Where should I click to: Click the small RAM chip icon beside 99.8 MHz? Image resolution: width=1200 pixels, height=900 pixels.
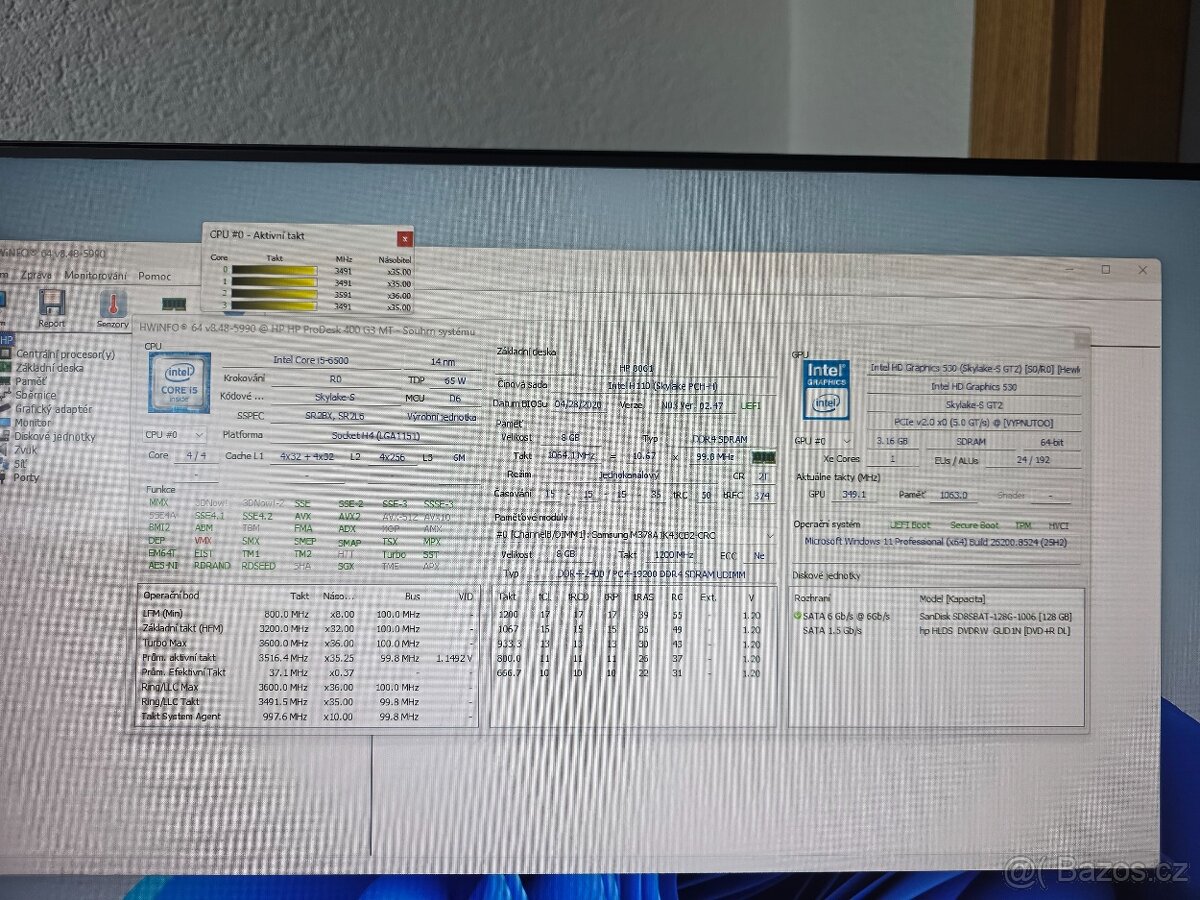(x=762, y=457)
